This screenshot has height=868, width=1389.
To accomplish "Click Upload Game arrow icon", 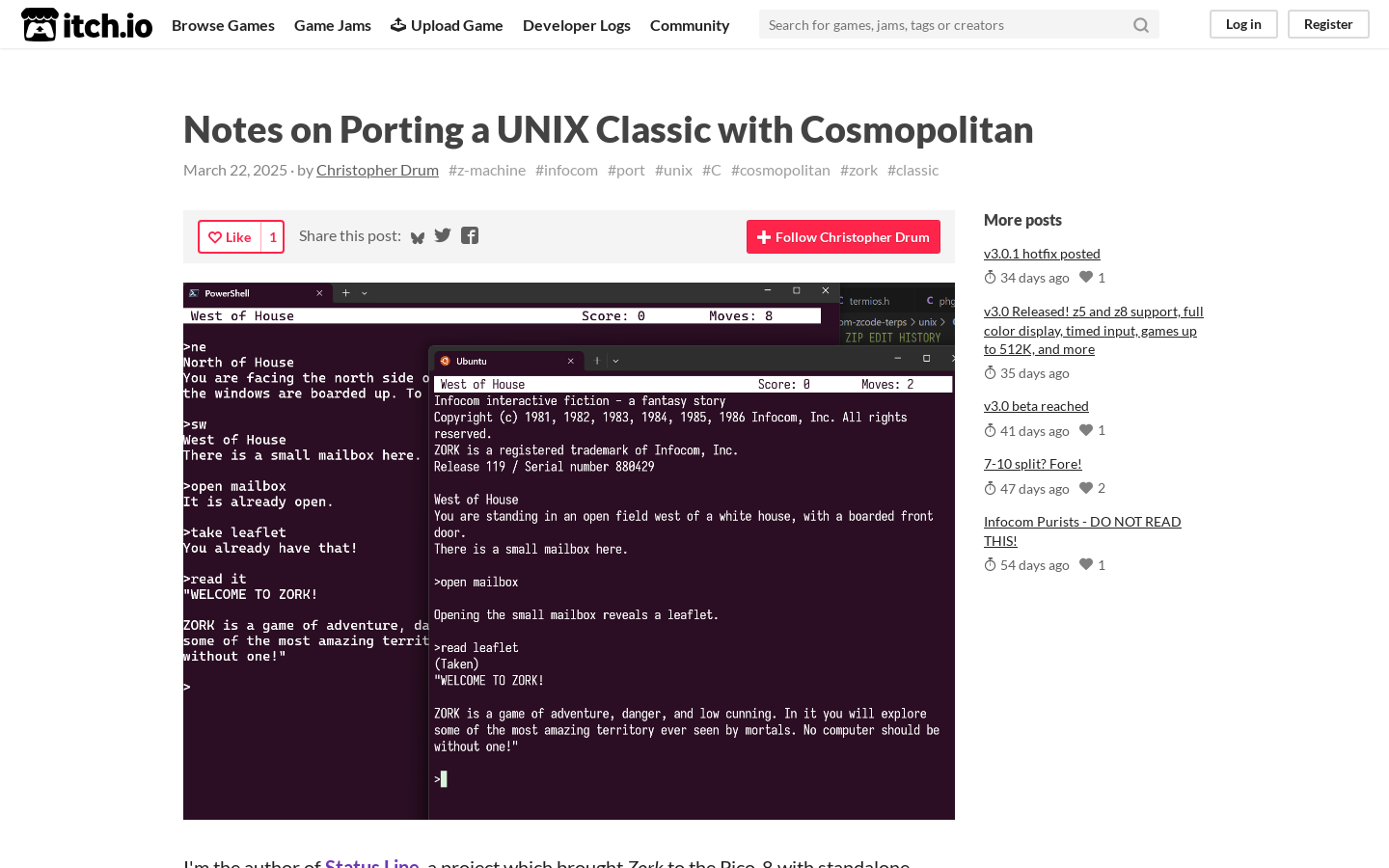I will [x=398, y=24].
